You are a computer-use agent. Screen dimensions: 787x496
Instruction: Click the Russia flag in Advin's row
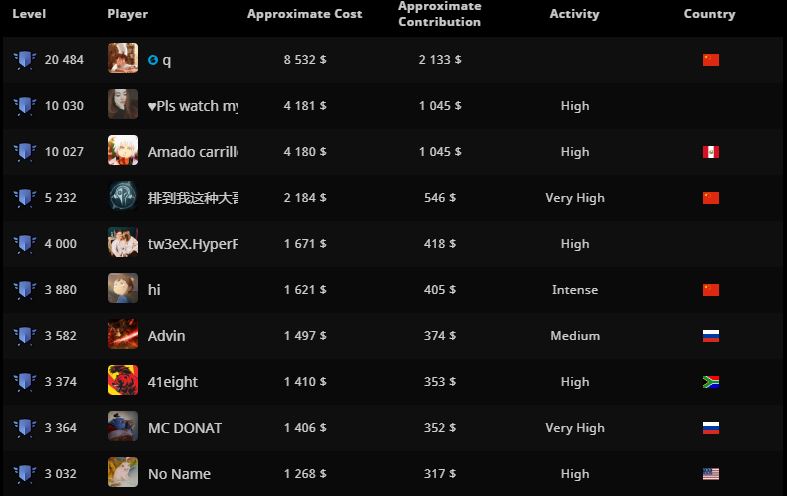711,336
